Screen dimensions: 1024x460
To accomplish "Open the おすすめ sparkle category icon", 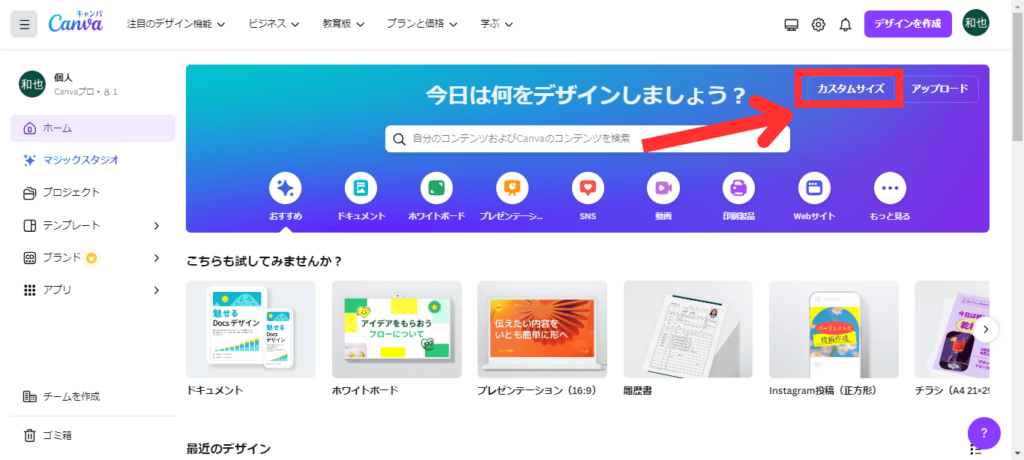I will (285, 189).
